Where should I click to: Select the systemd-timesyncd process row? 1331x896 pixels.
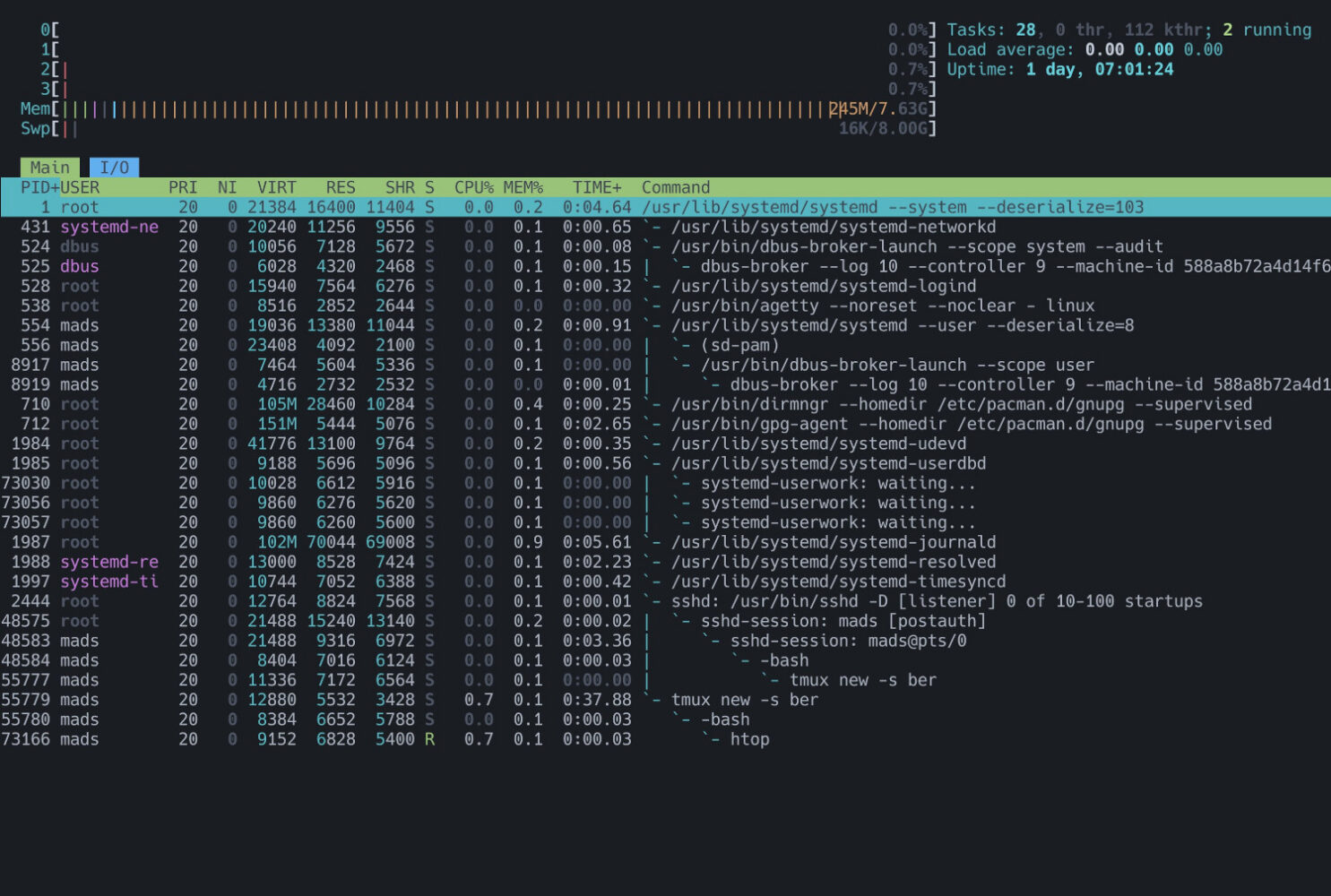tap(665, 582)
